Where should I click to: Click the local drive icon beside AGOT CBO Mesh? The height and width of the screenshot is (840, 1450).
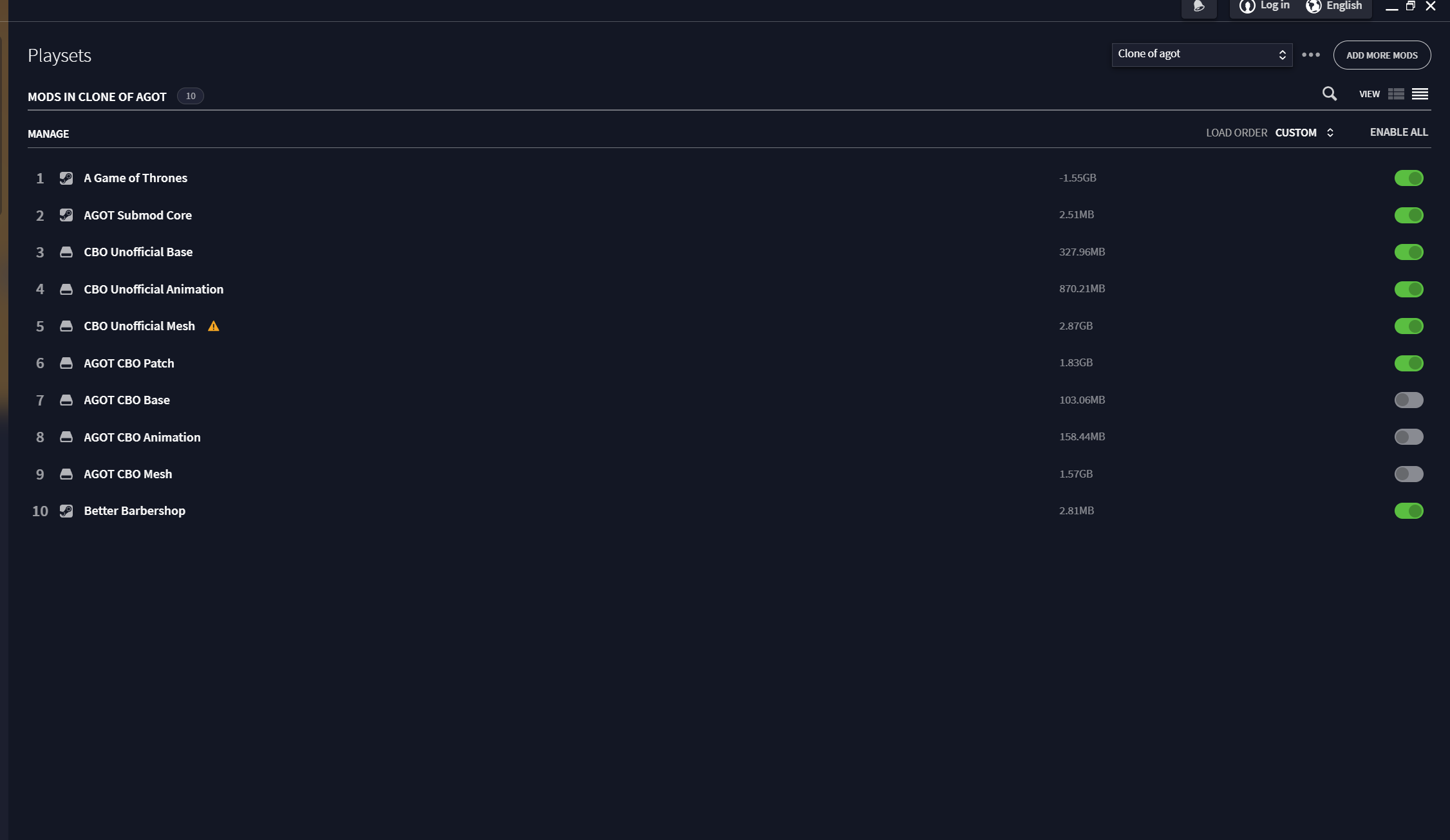point(66,474)
